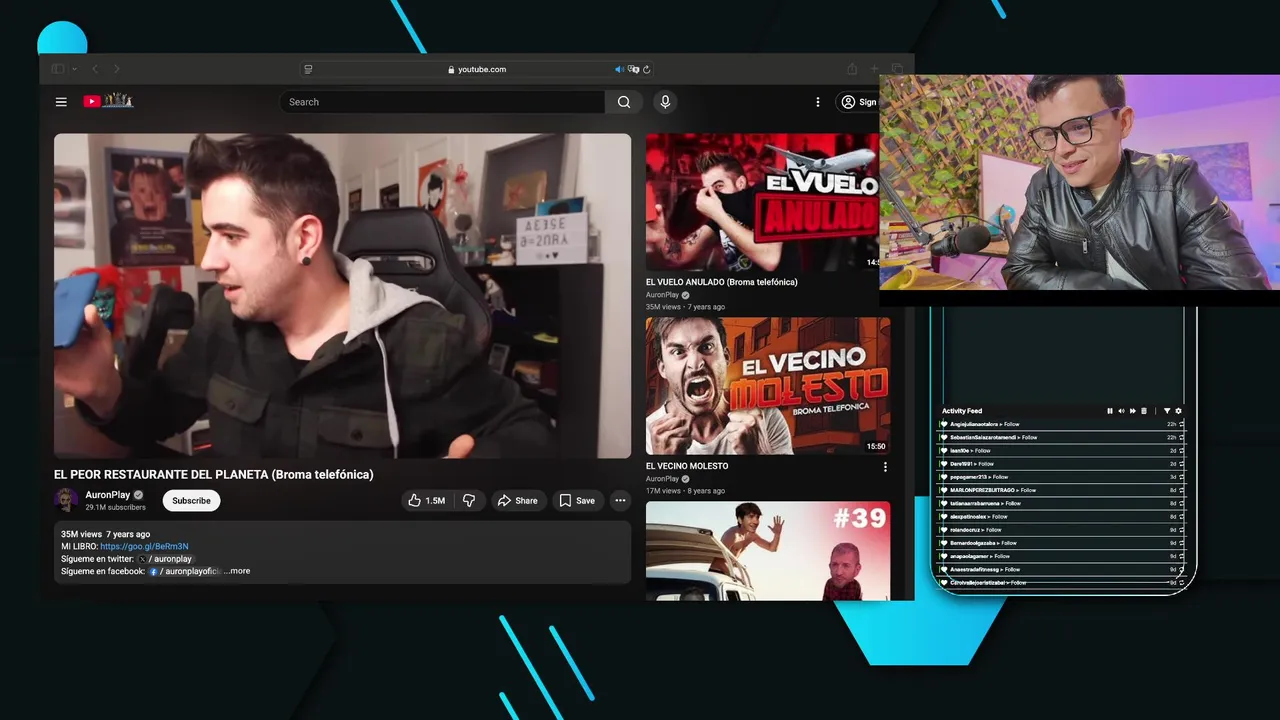Image resolution: width=1280 pixels, height=720 pixels.
Task: Share the video
Action: coord(518,500)
